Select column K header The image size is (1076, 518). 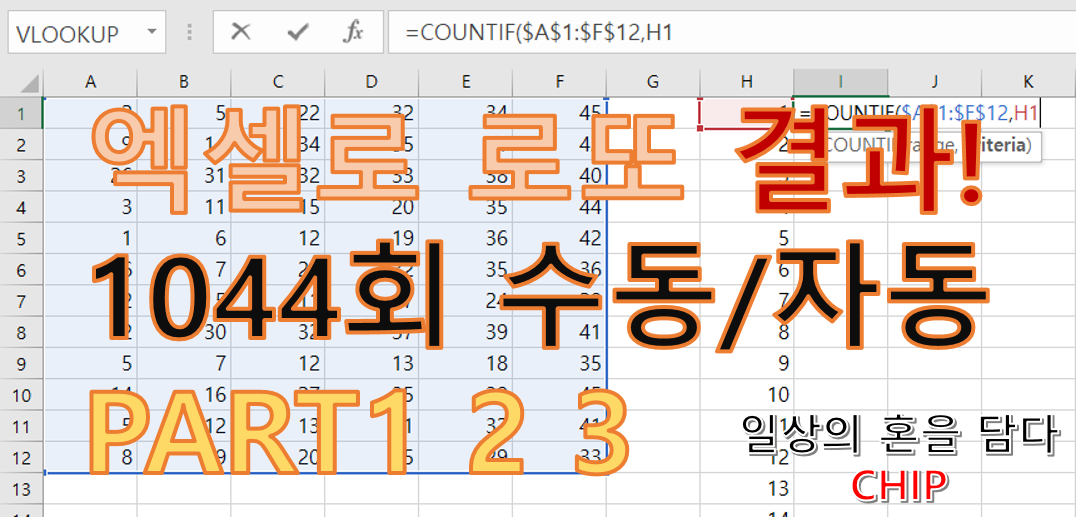(1029, 82)
